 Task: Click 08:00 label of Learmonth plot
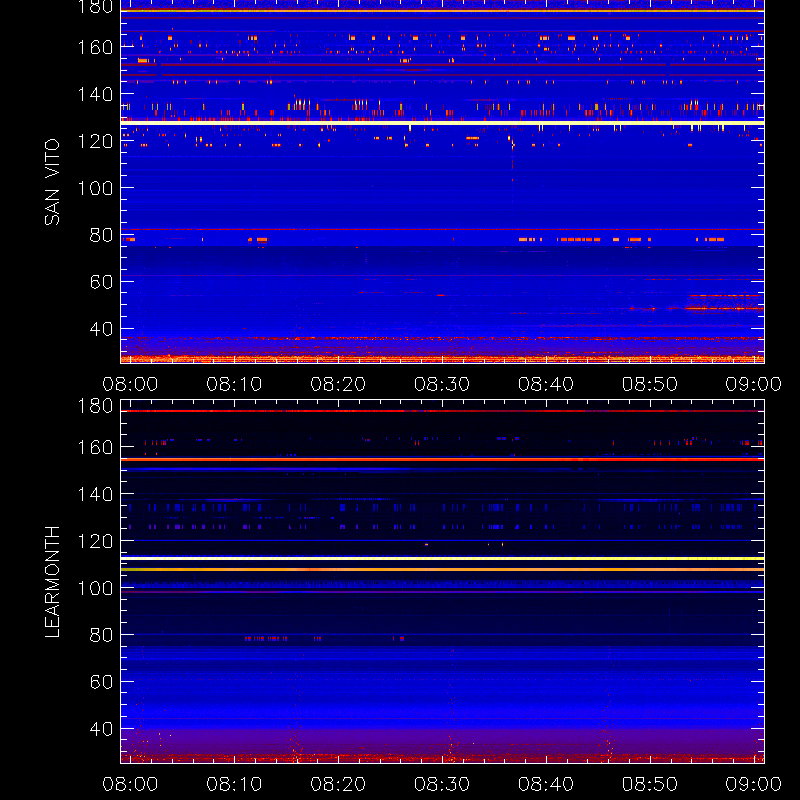pyautogui.click(x=130, y=784)
